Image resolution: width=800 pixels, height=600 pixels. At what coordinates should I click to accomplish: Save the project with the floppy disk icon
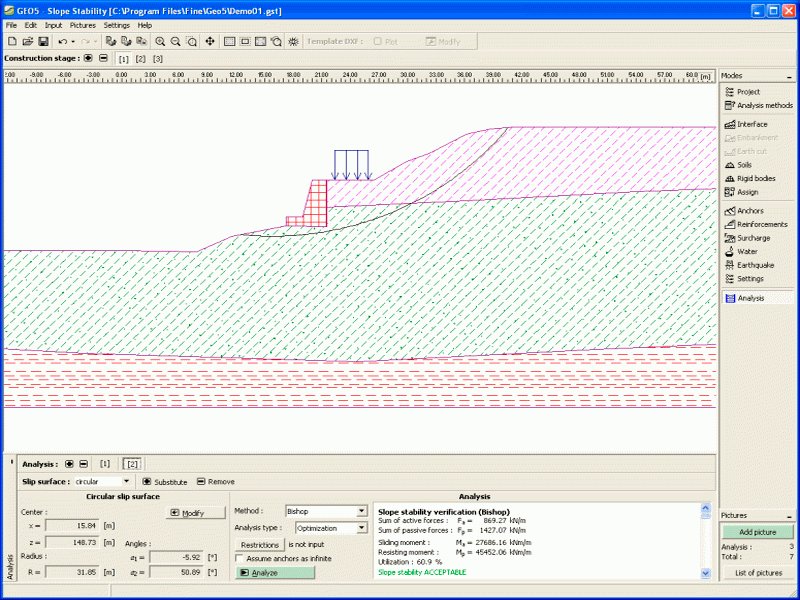pos(43,42)
